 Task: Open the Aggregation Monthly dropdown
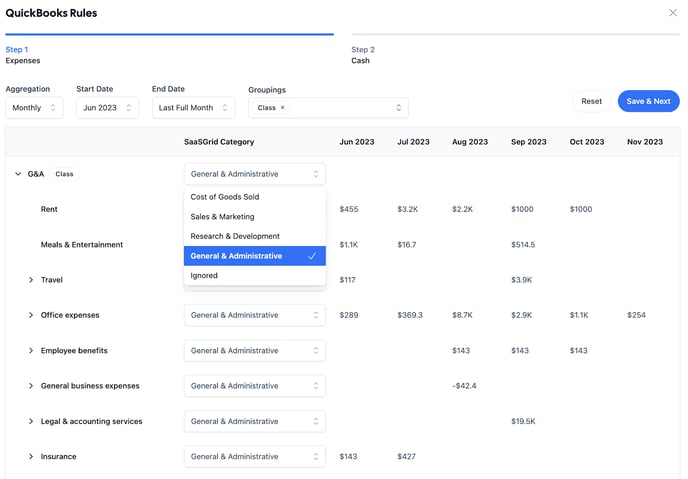pos(34,108)
